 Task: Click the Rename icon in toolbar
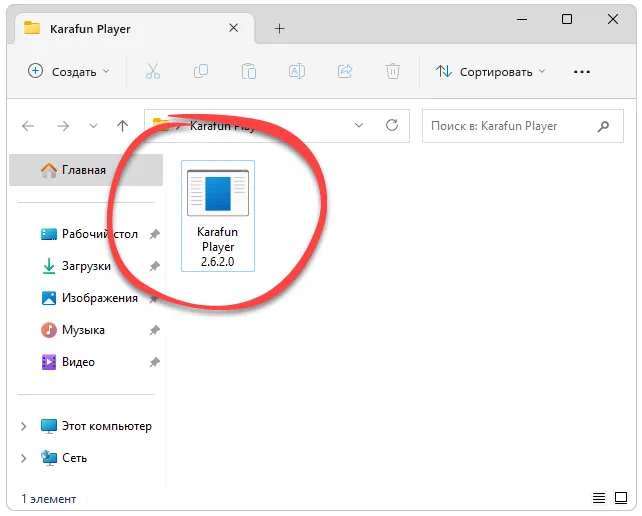[297, 71]
